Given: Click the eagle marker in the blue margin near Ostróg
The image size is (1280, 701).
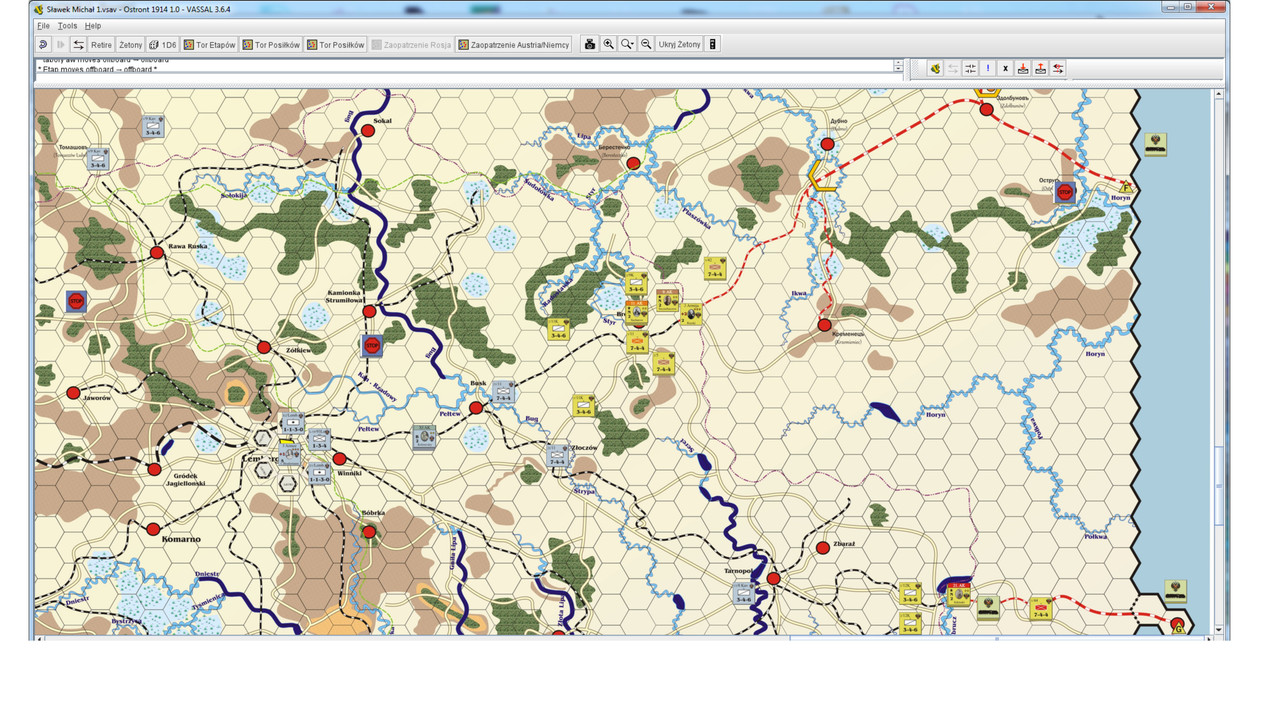Looking at the screenshot, I should tap(1155, 145).
